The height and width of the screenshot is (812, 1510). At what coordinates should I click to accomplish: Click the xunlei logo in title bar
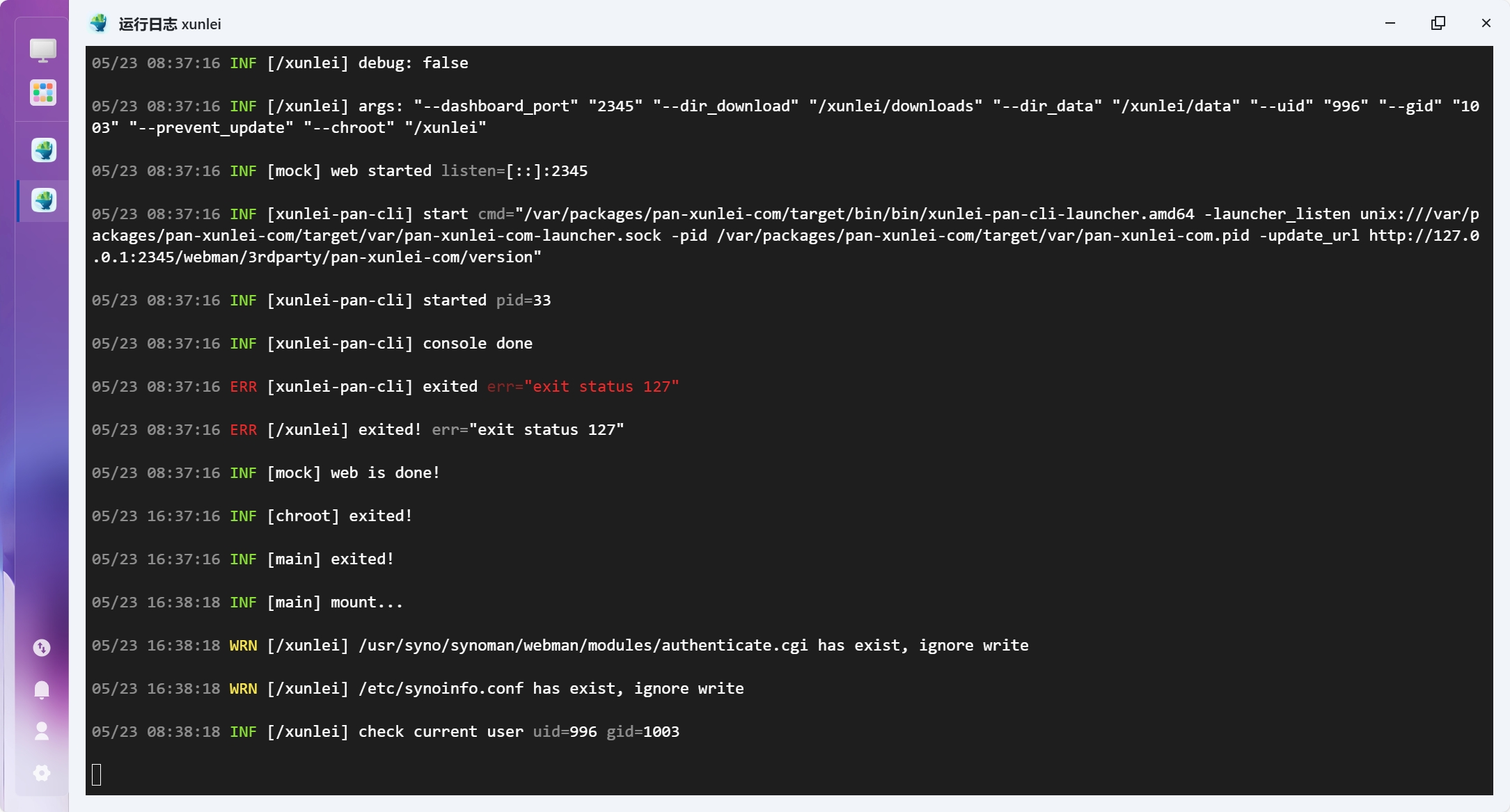pos(99,24)
